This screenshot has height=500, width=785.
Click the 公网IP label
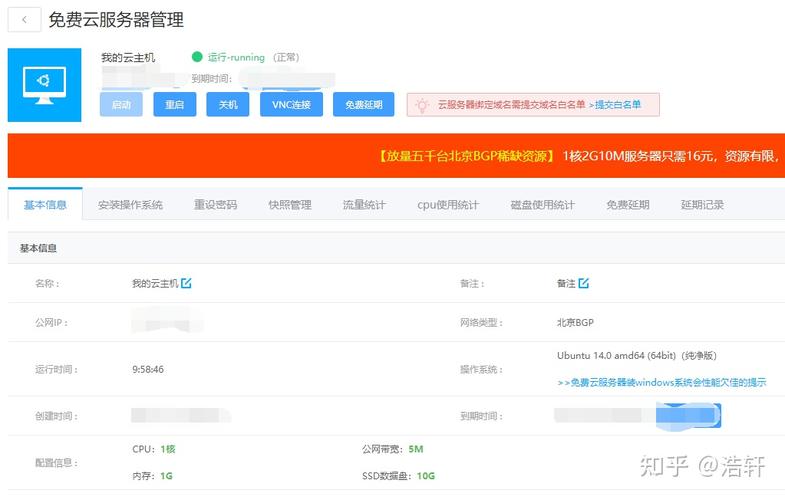tap(52, 323)
